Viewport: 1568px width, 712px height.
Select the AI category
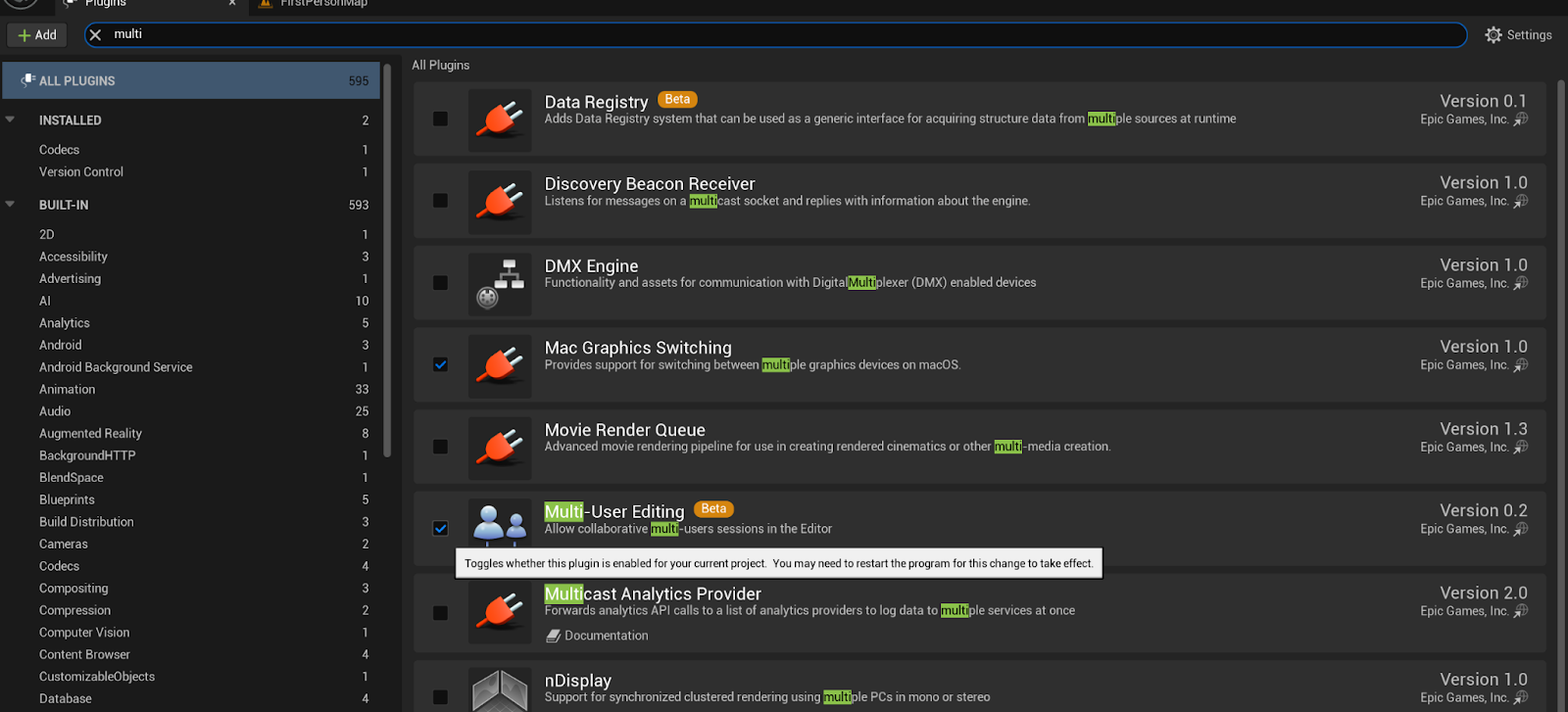click(x=191, y=301)
